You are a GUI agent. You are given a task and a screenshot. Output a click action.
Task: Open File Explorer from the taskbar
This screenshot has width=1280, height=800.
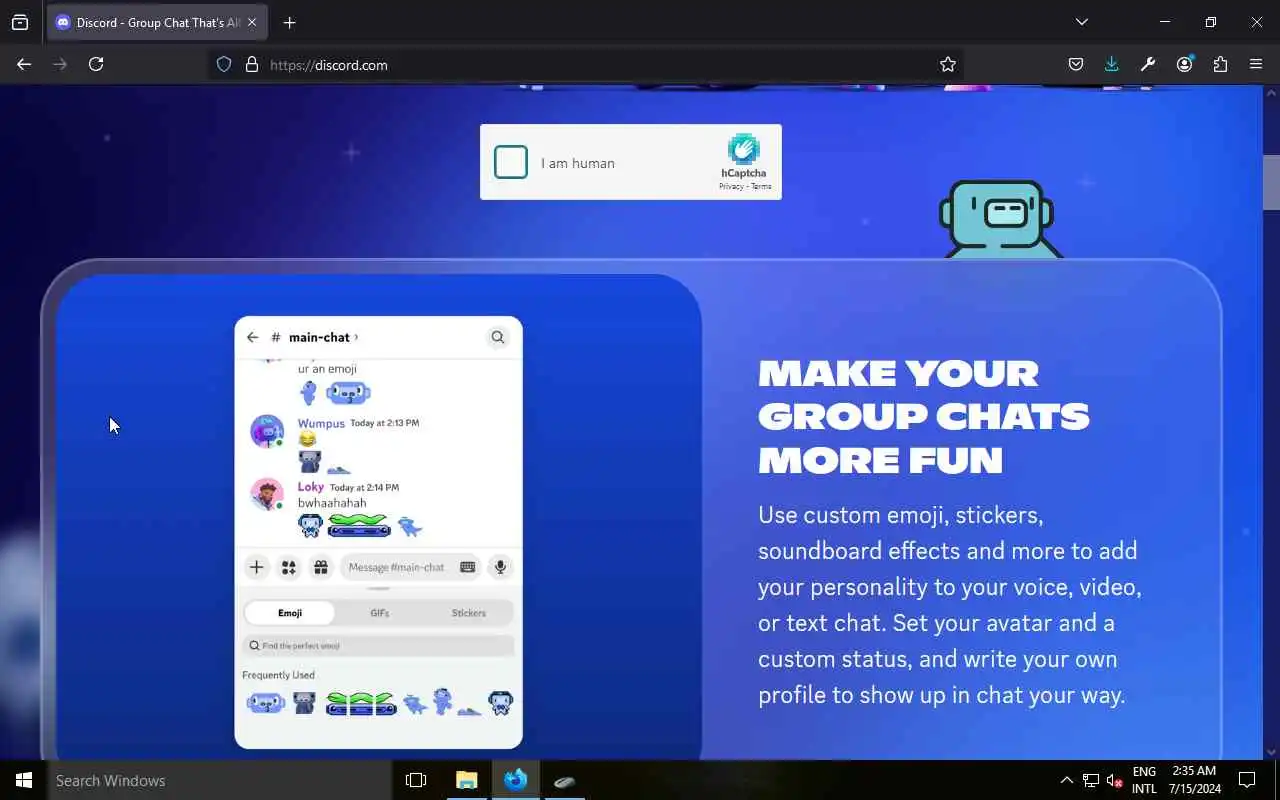pyautogui.click(x=466, y=780)
